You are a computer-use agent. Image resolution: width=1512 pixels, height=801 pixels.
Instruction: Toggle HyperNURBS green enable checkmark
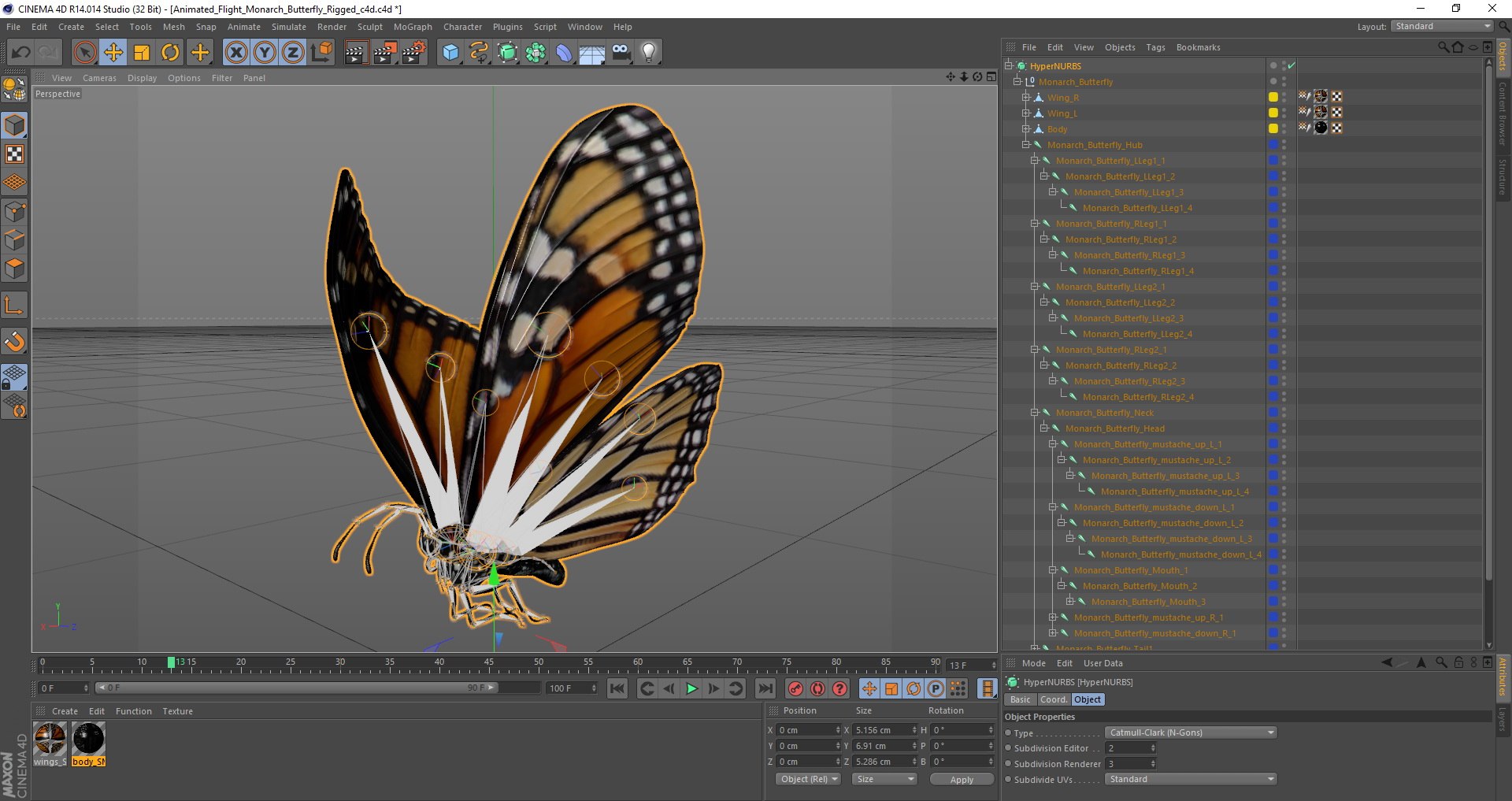coord(1291,65)
